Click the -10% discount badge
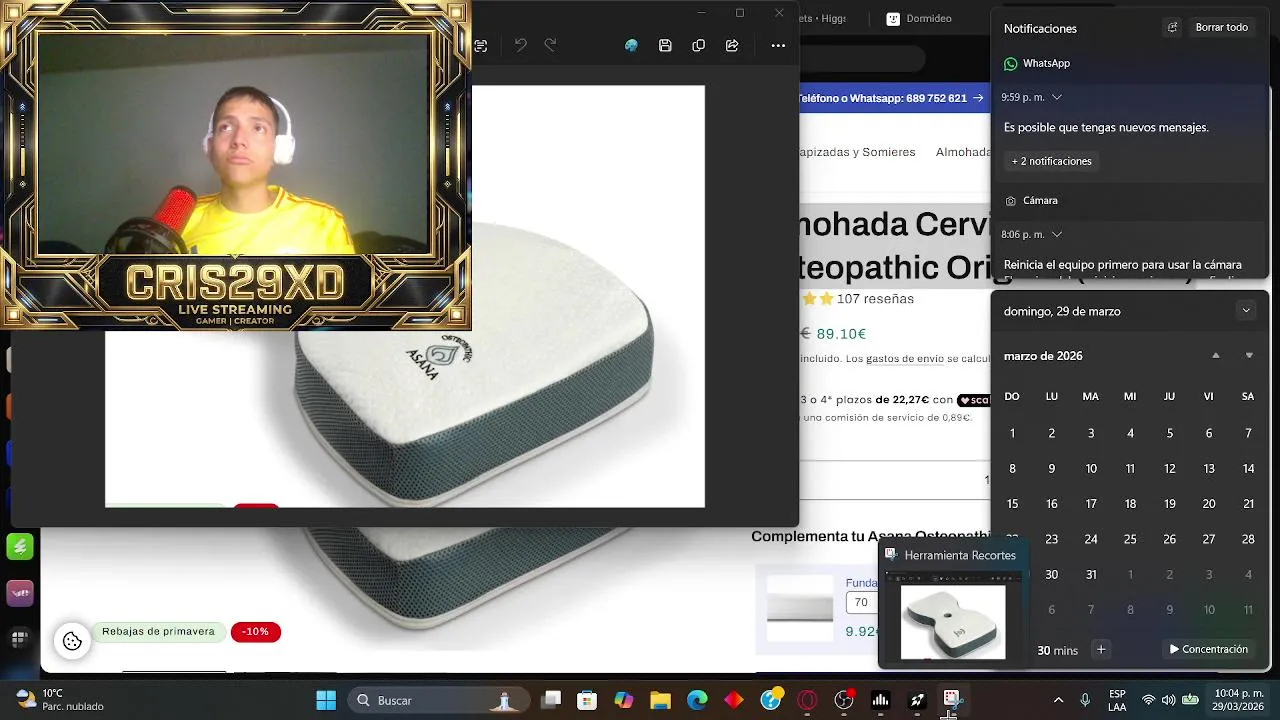The height and width of the screenshot is (720, 1280). pos(256,632)
